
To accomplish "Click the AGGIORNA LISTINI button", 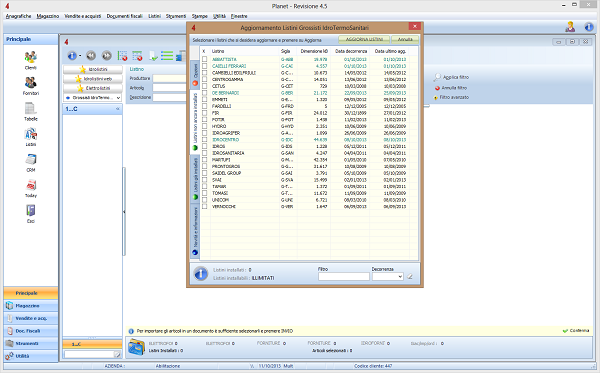I will [x=364, y=39].
